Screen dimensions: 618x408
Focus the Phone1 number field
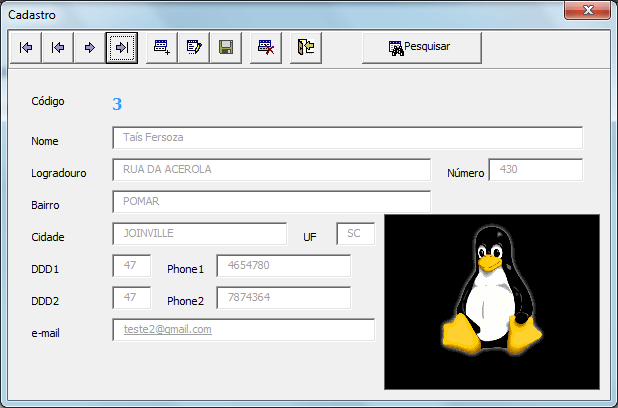point(283,266)
